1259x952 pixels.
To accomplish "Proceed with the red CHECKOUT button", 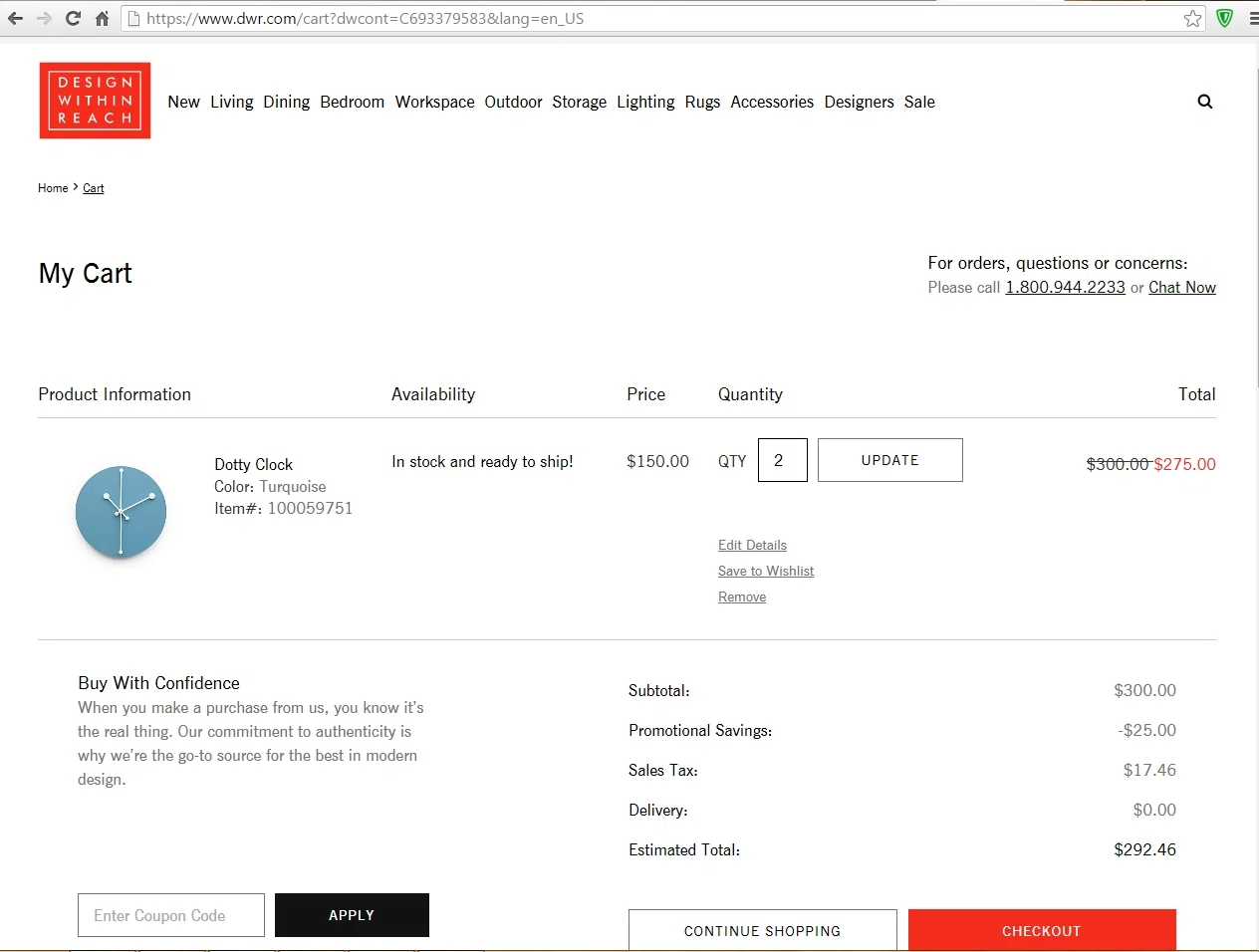I will click(x=1042, y=930).
